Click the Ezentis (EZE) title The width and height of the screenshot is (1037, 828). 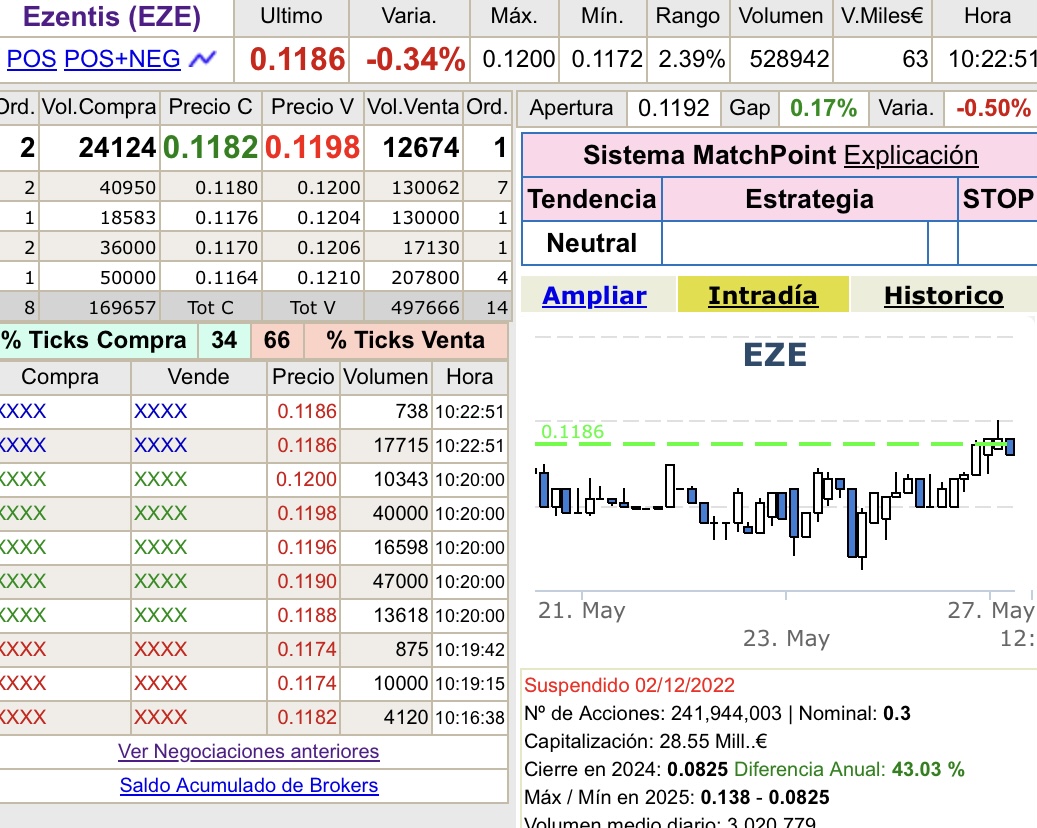pyautogui.click(x=112, y=17)
